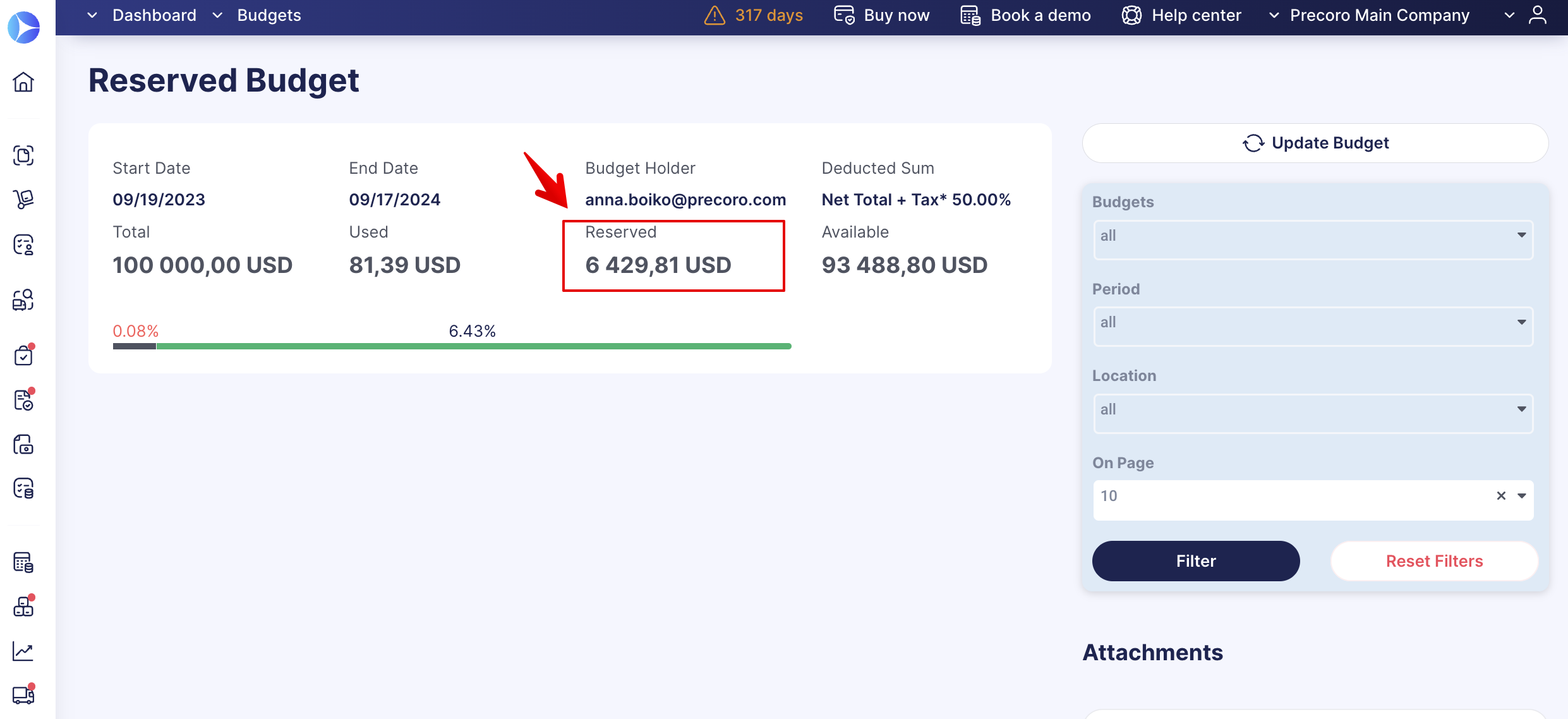Select the purchase orders cart icon in sidebar

[23, 200]
